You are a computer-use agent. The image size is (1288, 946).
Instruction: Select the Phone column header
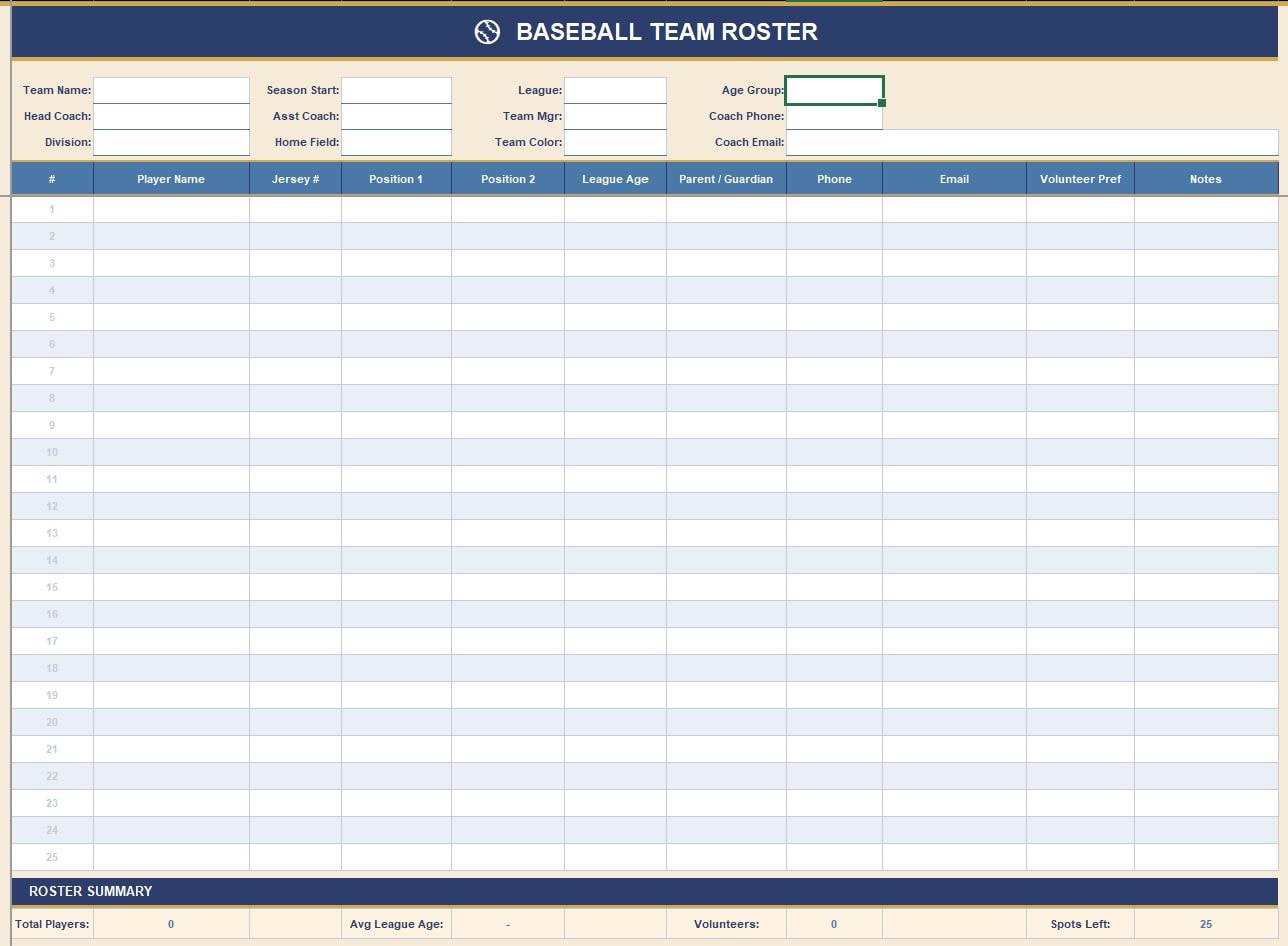[x=834, y=179]
